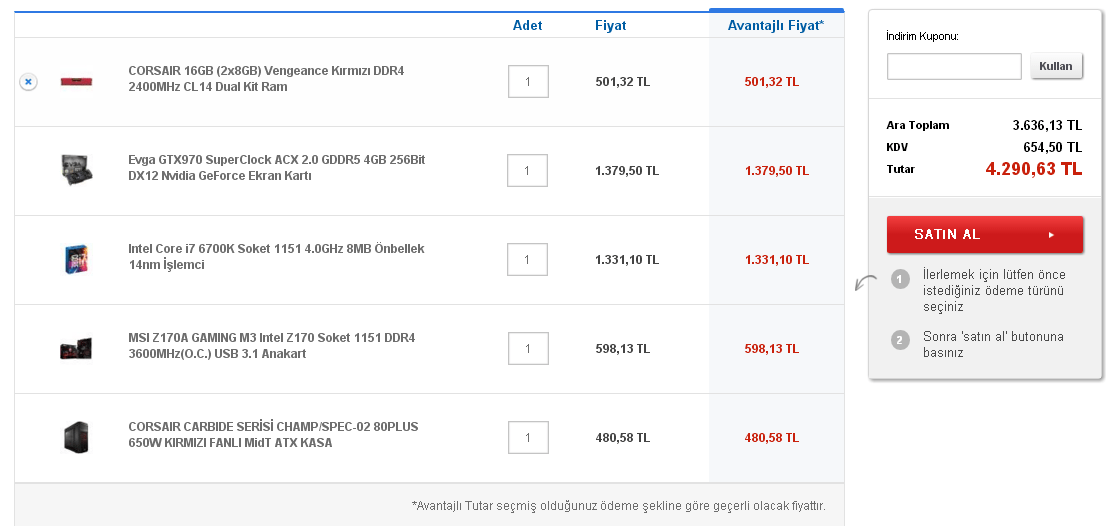Click the CORSAIR CARBIDE case image

pyautogui.click(x=76, y=437)
